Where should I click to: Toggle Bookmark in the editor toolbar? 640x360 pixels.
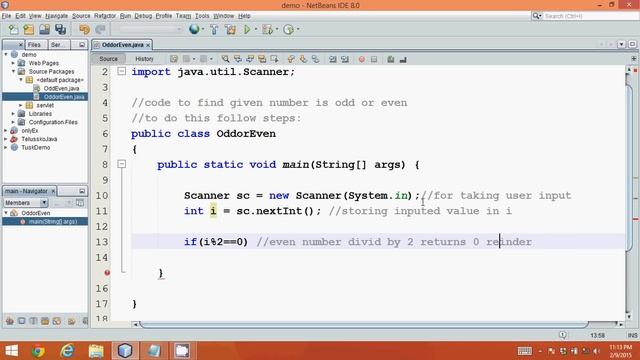point(316,59)
